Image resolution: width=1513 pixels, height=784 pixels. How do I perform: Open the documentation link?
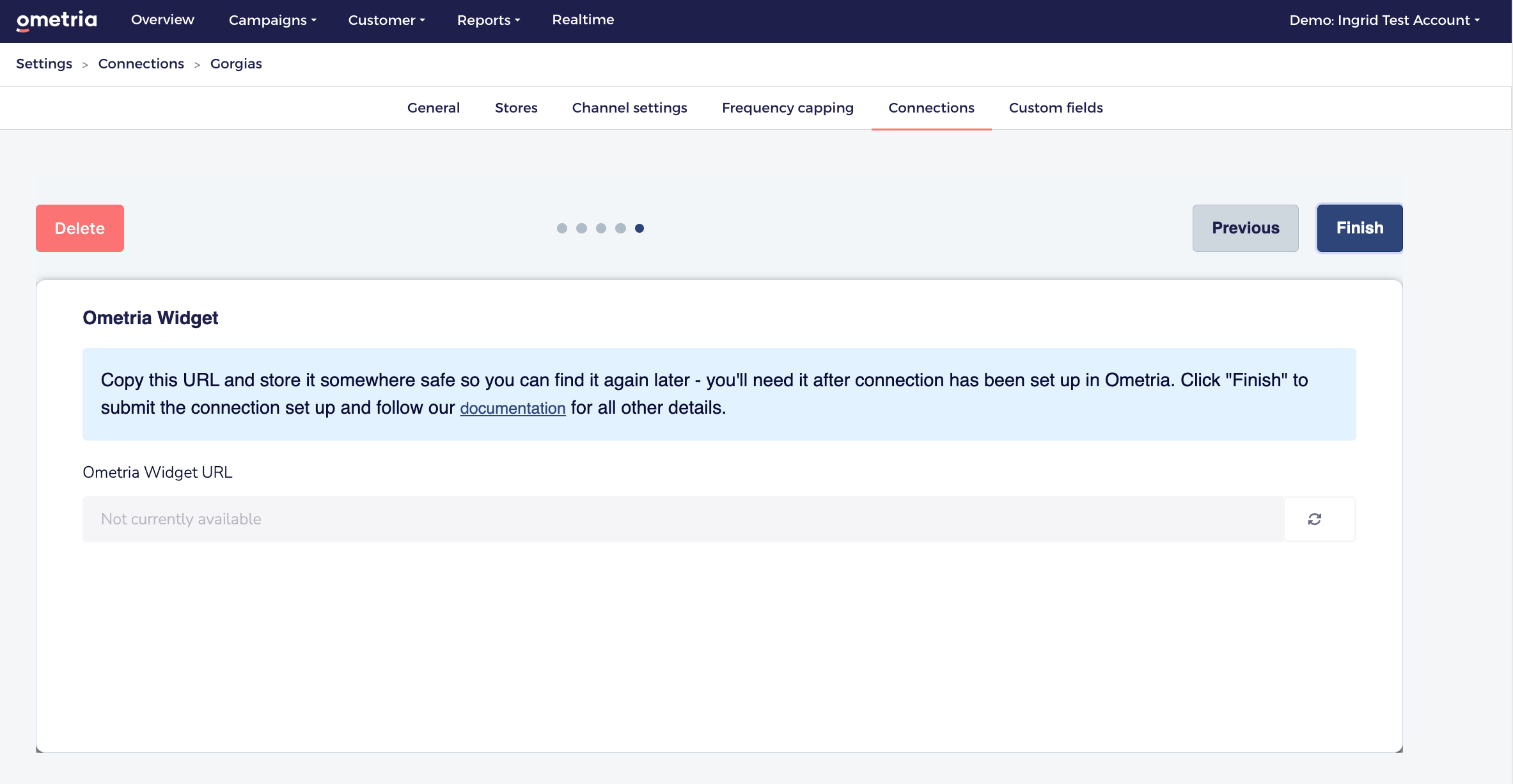pyautogui.click(x=513, y=408)
